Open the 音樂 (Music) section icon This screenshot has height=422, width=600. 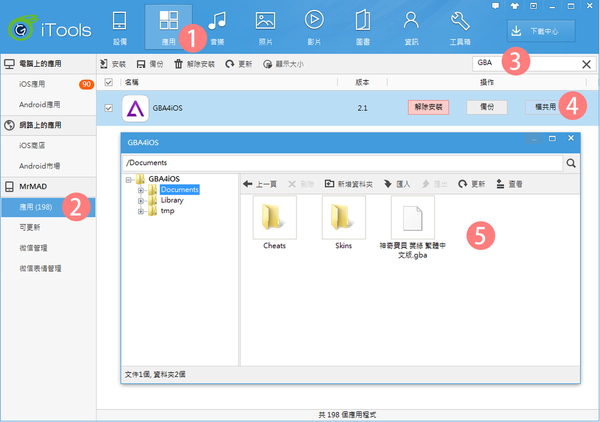[x=217, y=24]
